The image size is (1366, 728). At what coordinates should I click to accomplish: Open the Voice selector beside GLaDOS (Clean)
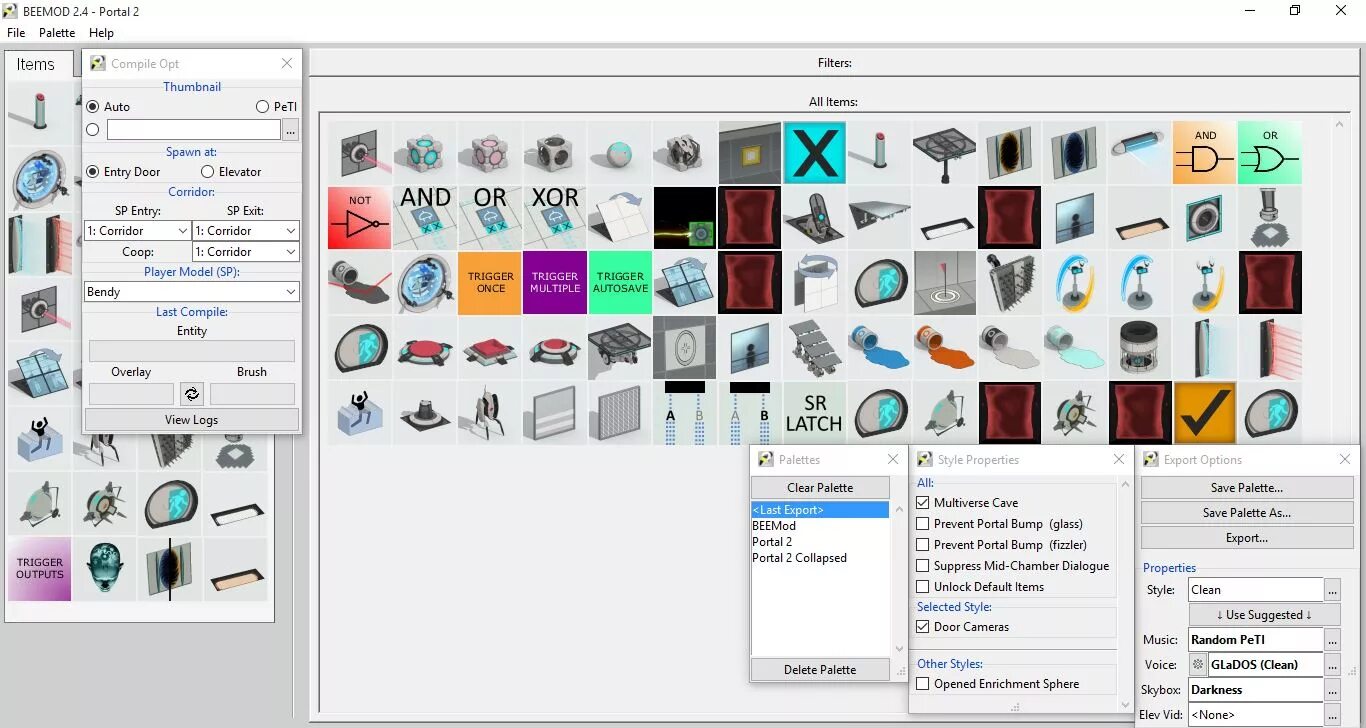(1332, 665)
